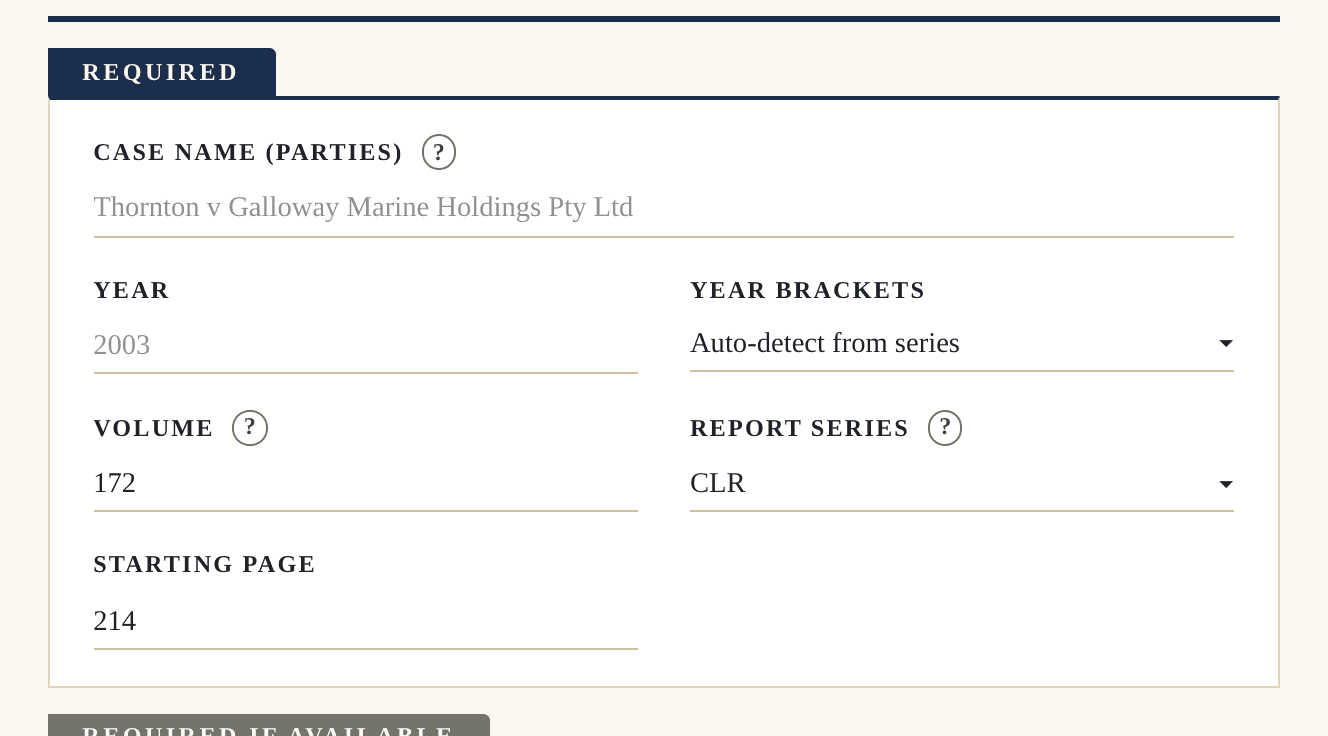1328x736 pixels.
Task: Open the Required If Available tab
Action: click(x=269, y=726)
